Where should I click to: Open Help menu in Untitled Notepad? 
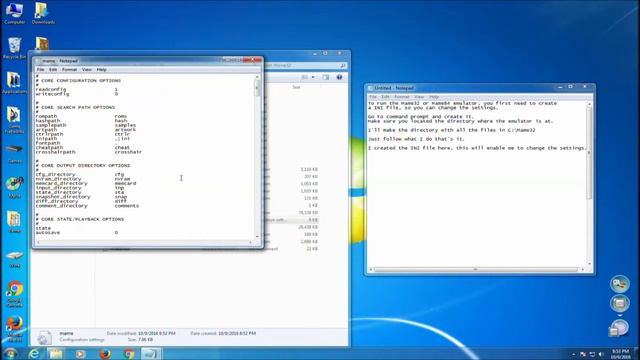coord(433,97)
